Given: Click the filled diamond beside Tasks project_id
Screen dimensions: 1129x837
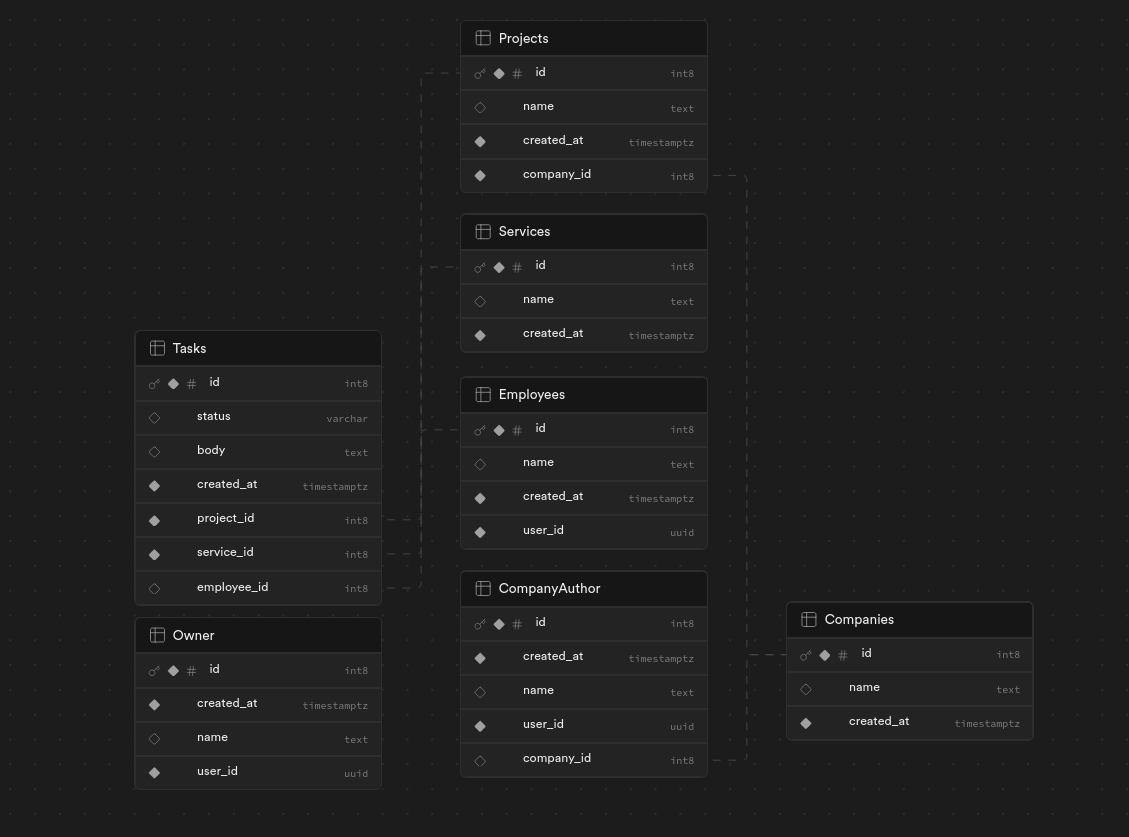Looking at the screenshot, I should (154, 520).
